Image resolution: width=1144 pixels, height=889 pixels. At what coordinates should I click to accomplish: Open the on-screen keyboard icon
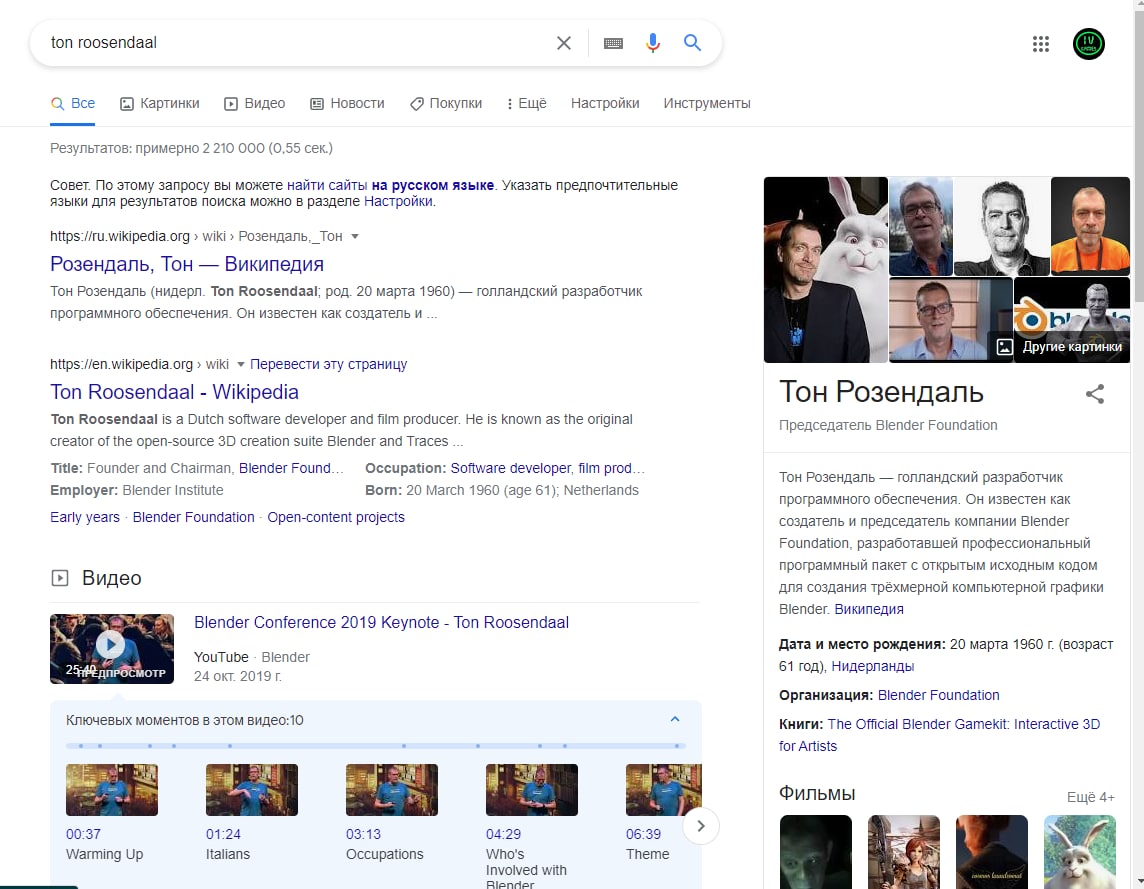pyautogui.click(x=614, y=43)
